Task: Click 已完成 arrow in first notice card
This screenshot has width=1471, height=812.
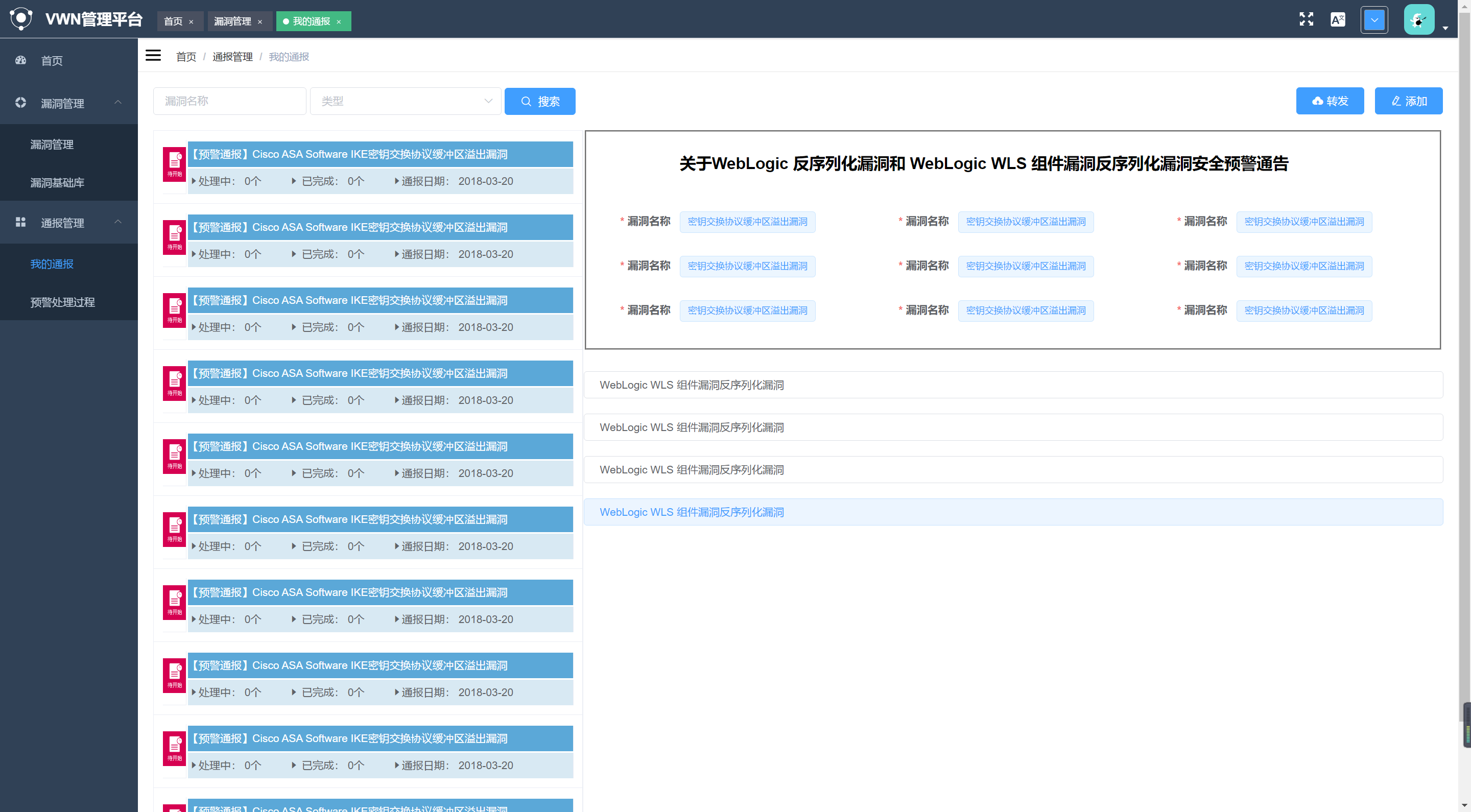Action: (x=294, y=181)
